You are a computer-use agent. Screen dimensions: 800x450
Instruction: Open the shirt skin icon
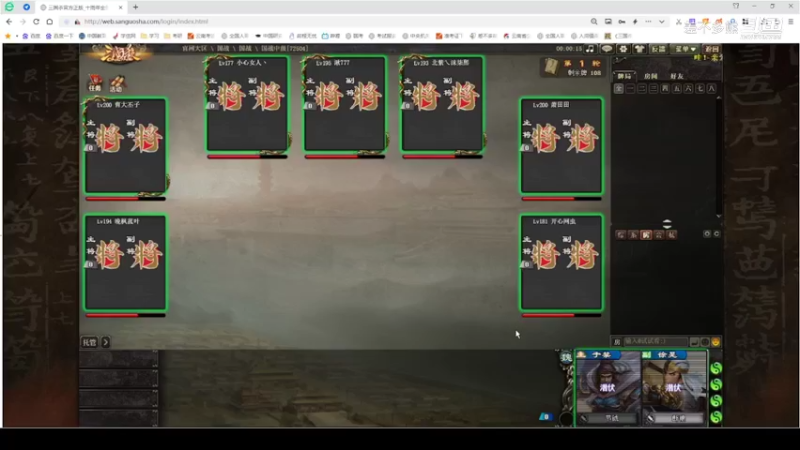pos(639,48)
